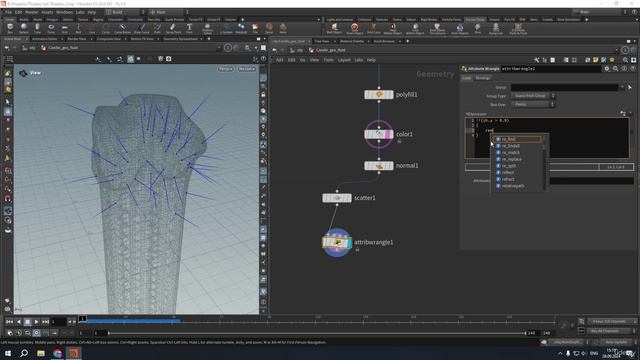Click the playback range slider bar
Image resolution: width=640 pixels, height=360 pixels.
[x=316, y=333]
